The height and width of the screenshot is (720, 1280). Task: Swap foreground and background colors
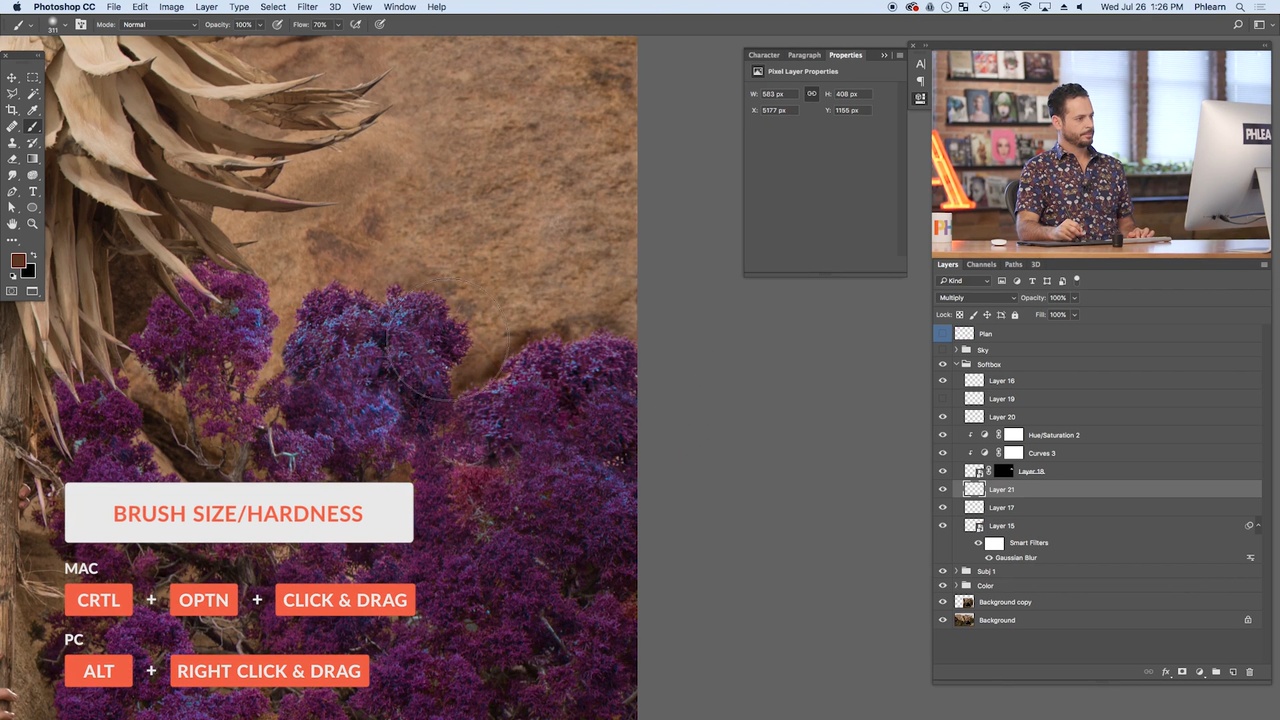tap(32, 256)
